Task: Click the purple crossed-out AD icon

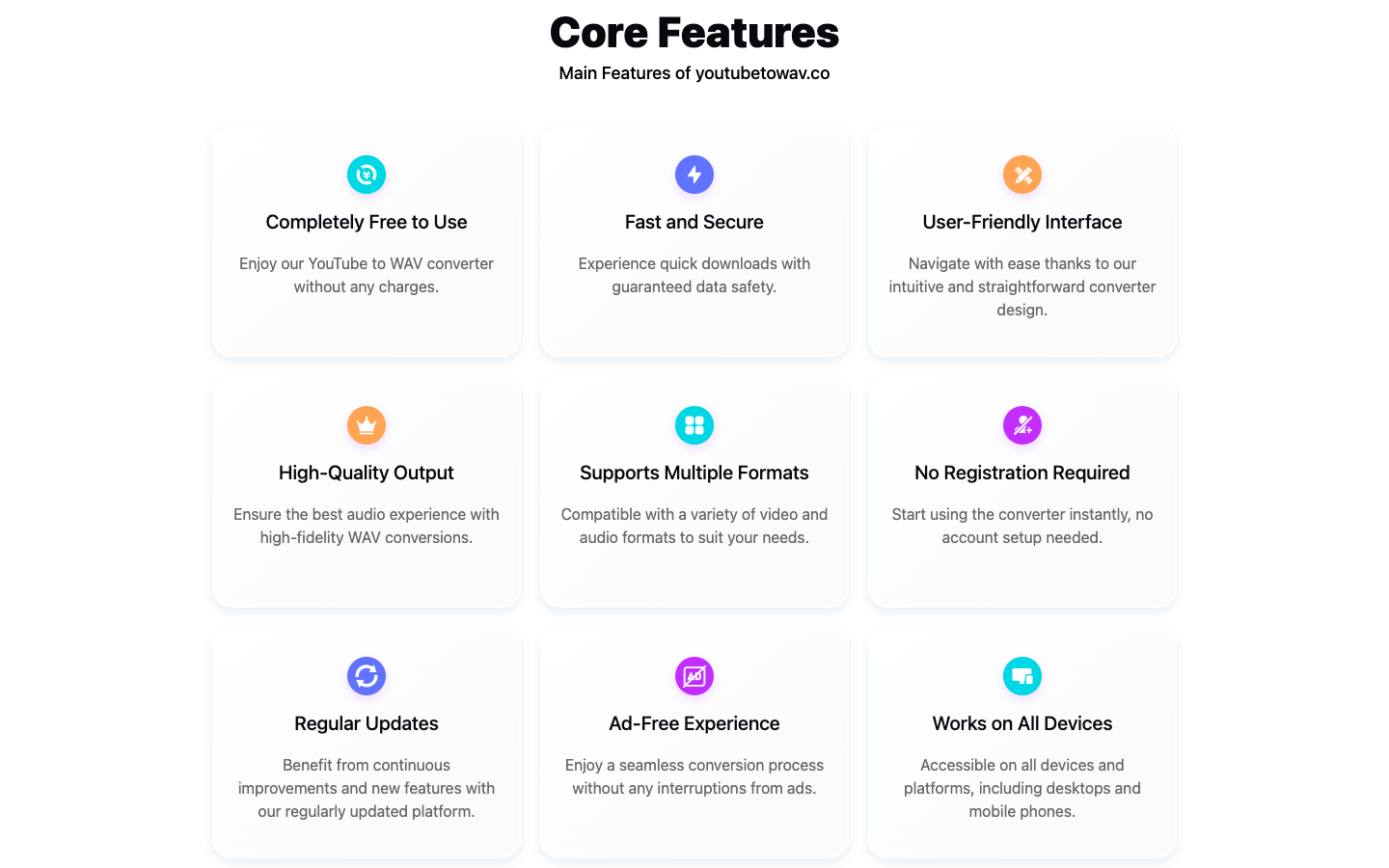Action: [694, 676]
